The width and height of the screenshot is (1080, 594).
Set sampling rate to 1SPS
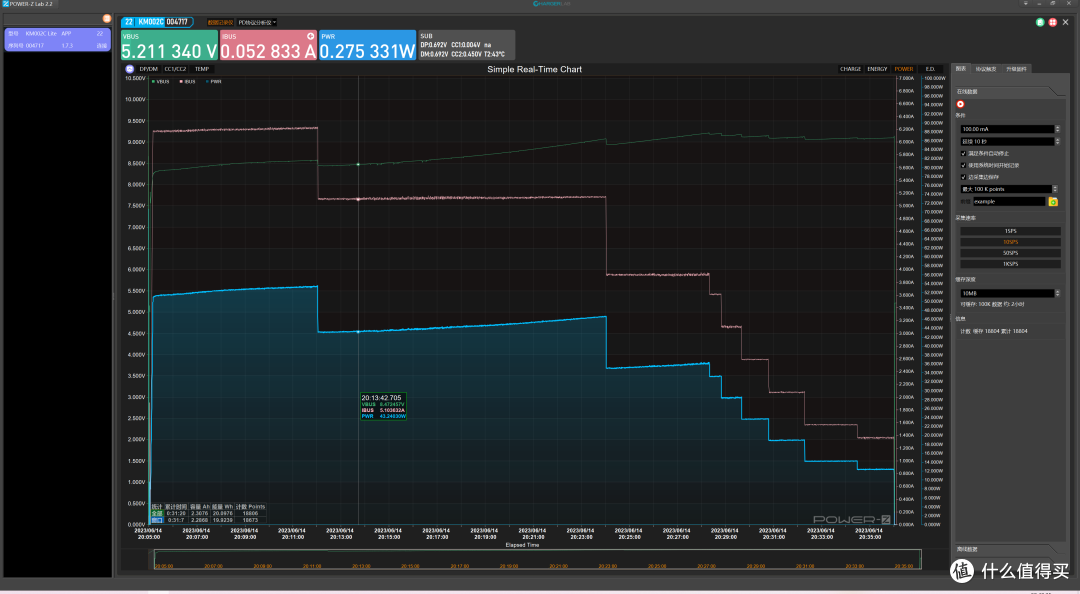click(1010, 232)
